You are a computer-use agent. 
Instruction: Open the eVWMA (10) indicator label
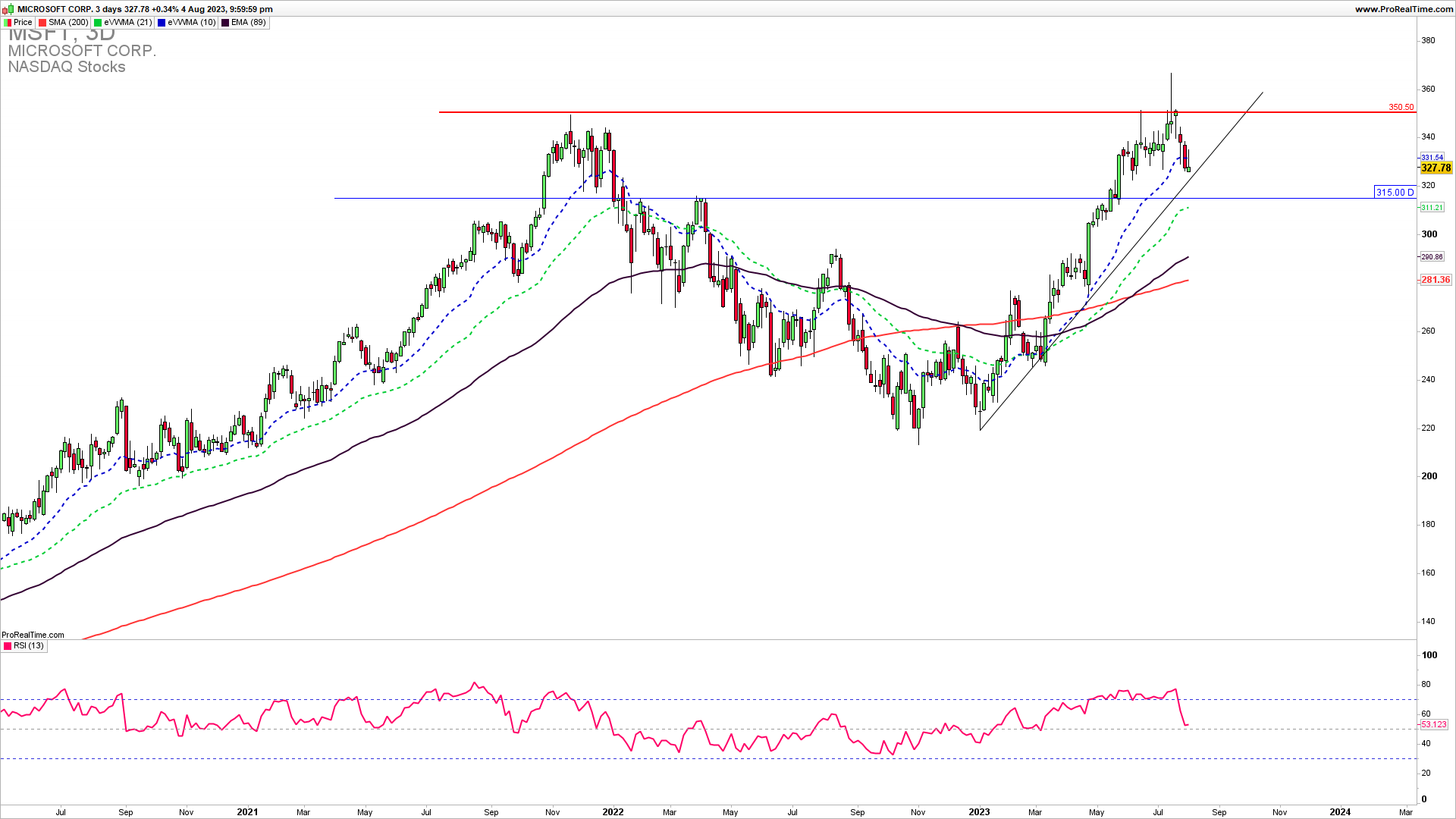187,23
